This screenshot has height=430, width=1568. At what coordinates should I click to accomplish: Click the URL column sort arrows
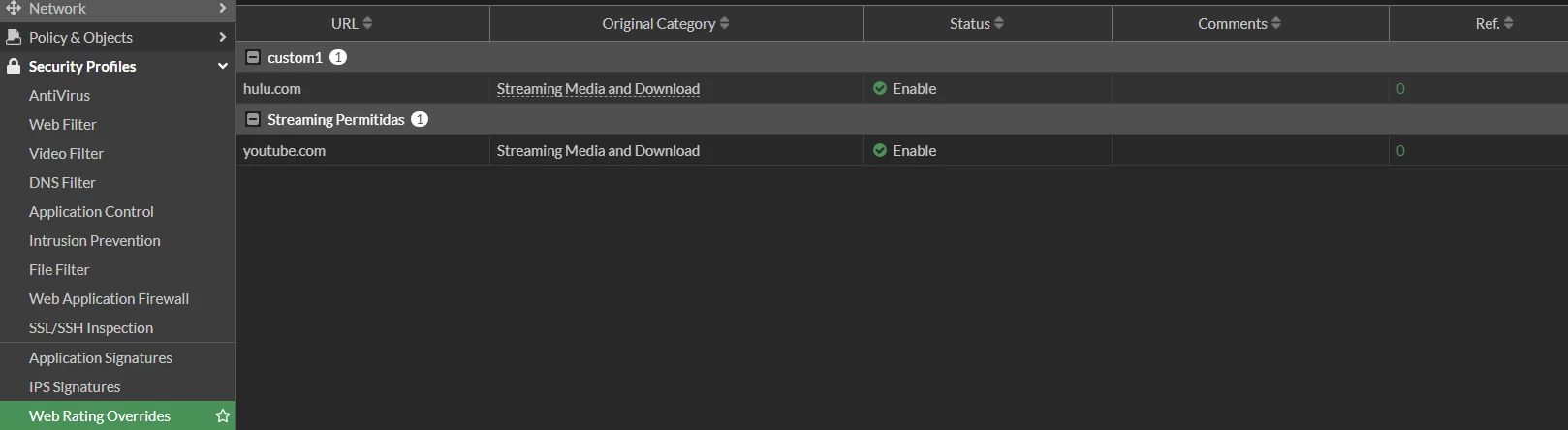(x=367, y=23)
